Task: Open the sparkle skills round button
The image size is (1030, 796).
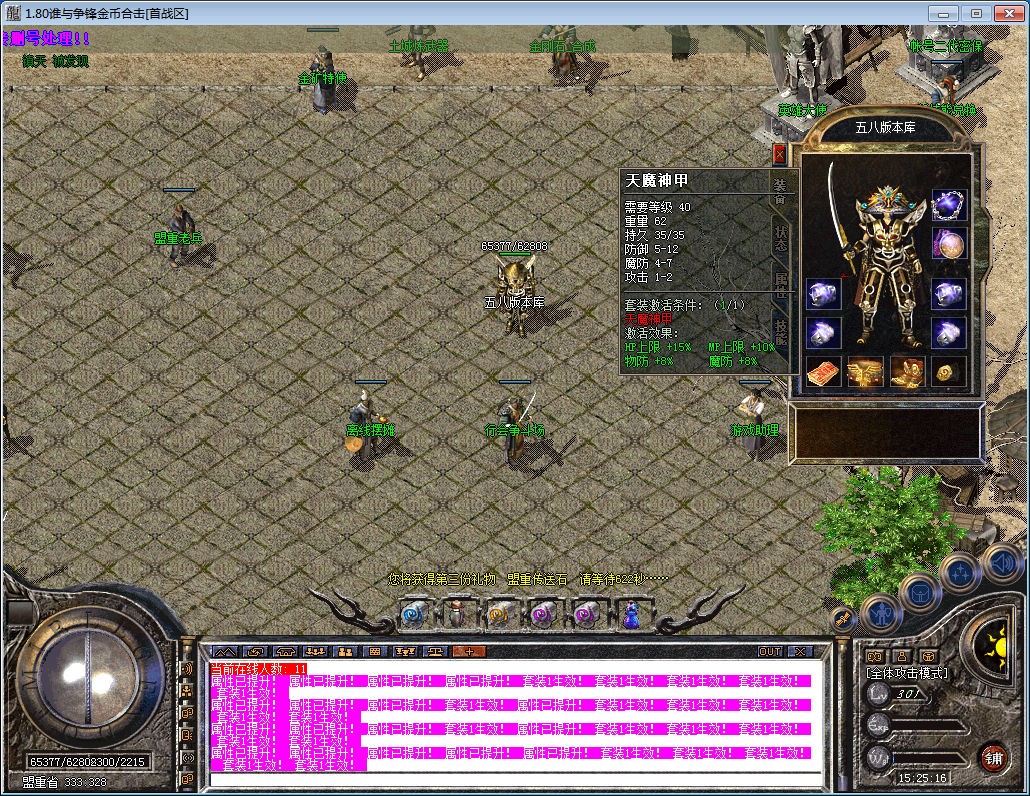Action: click(x=961, y=573)
